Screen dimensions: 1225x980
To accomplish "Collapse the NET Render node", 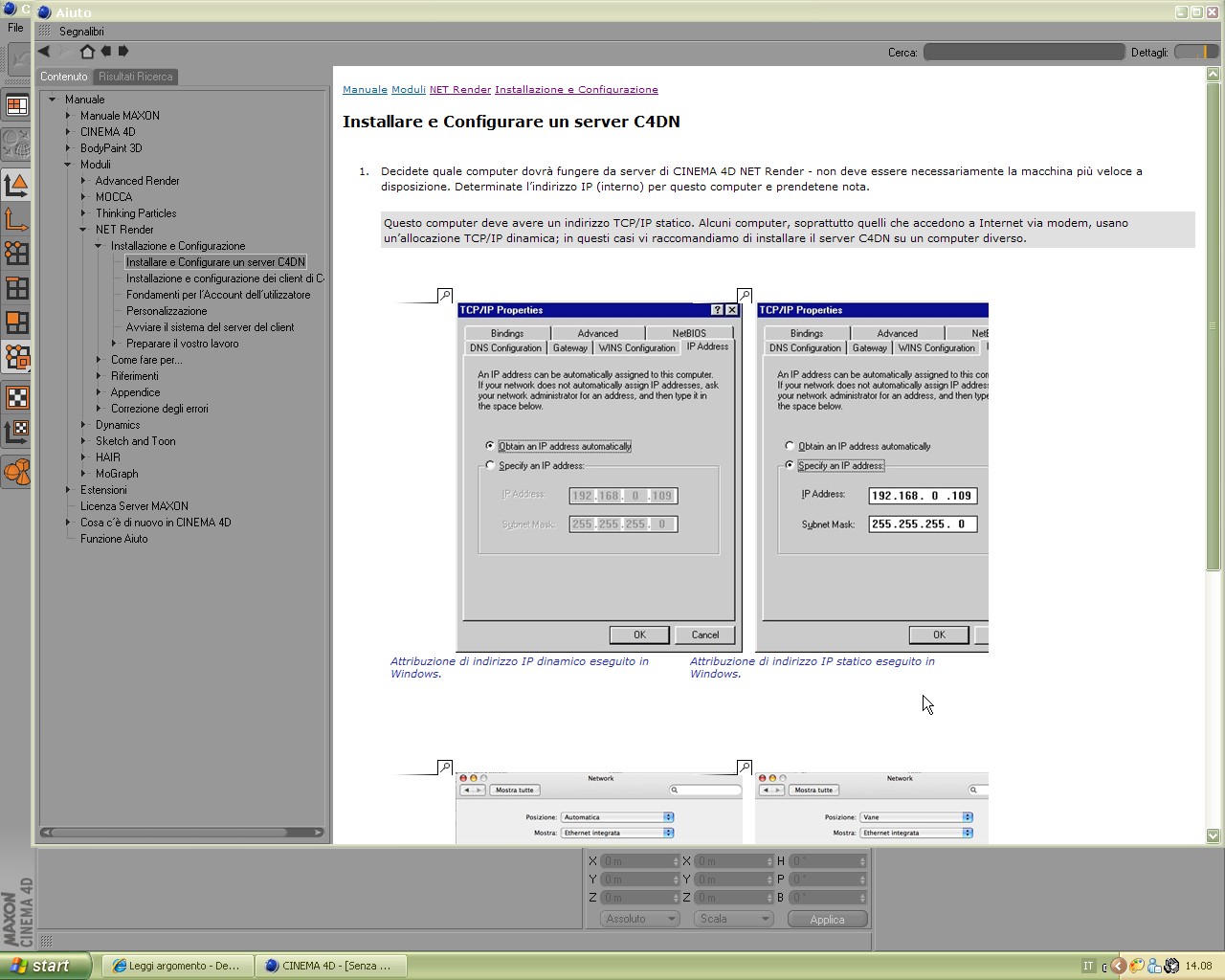I will point(83,230).
